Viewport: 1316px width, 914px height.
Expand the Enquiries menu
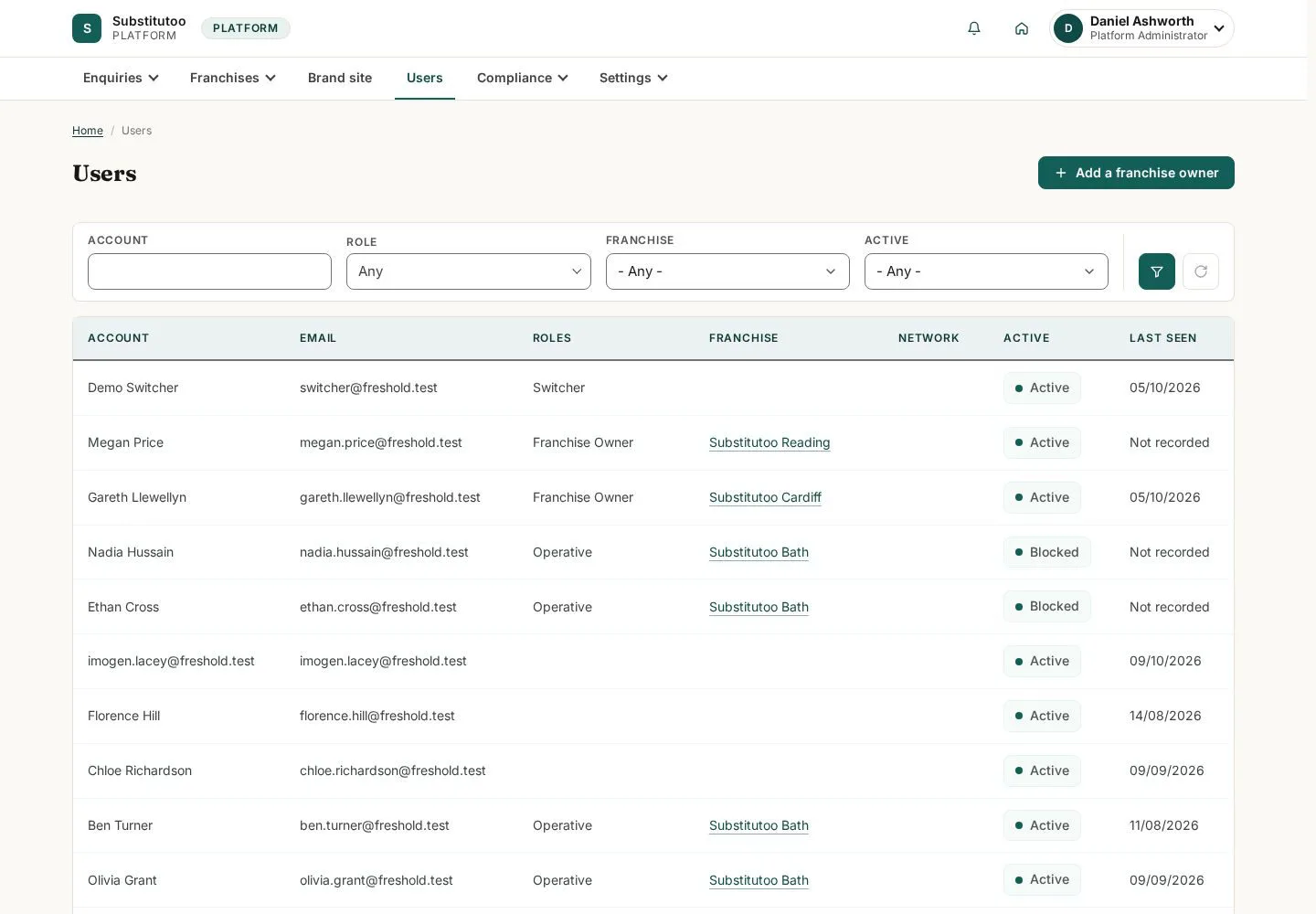(x=121, y=78)
